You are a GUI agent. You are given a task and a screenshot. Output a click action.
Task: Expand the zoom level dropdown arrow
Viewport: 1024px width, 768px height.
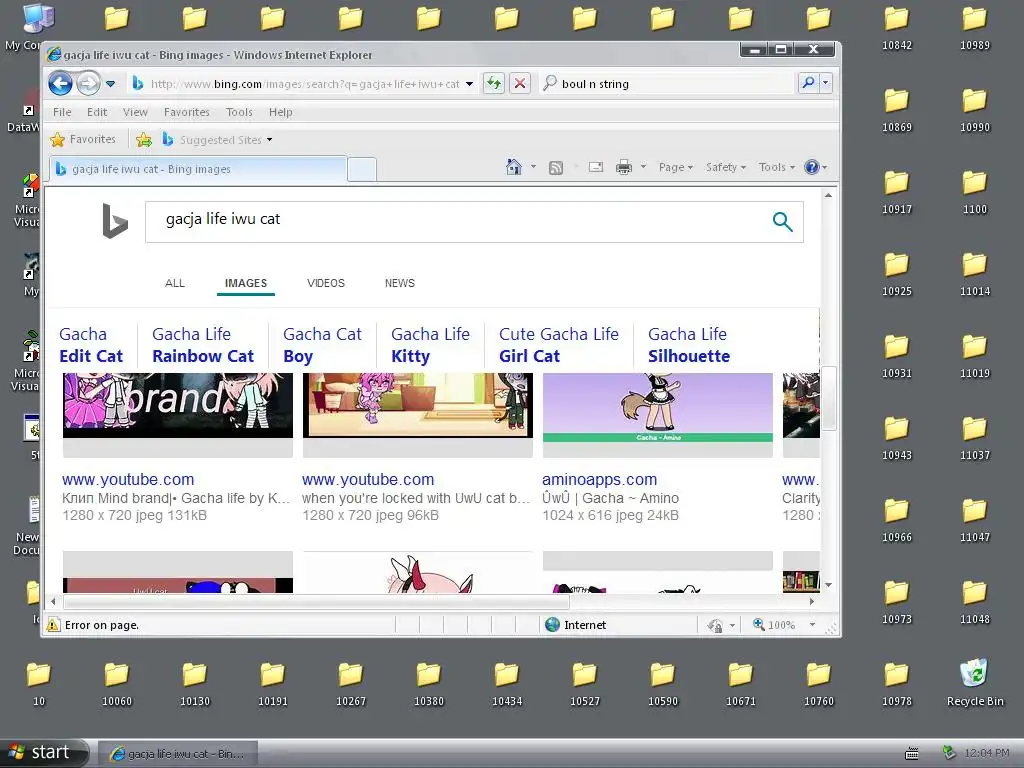click(x=812, y=625)
